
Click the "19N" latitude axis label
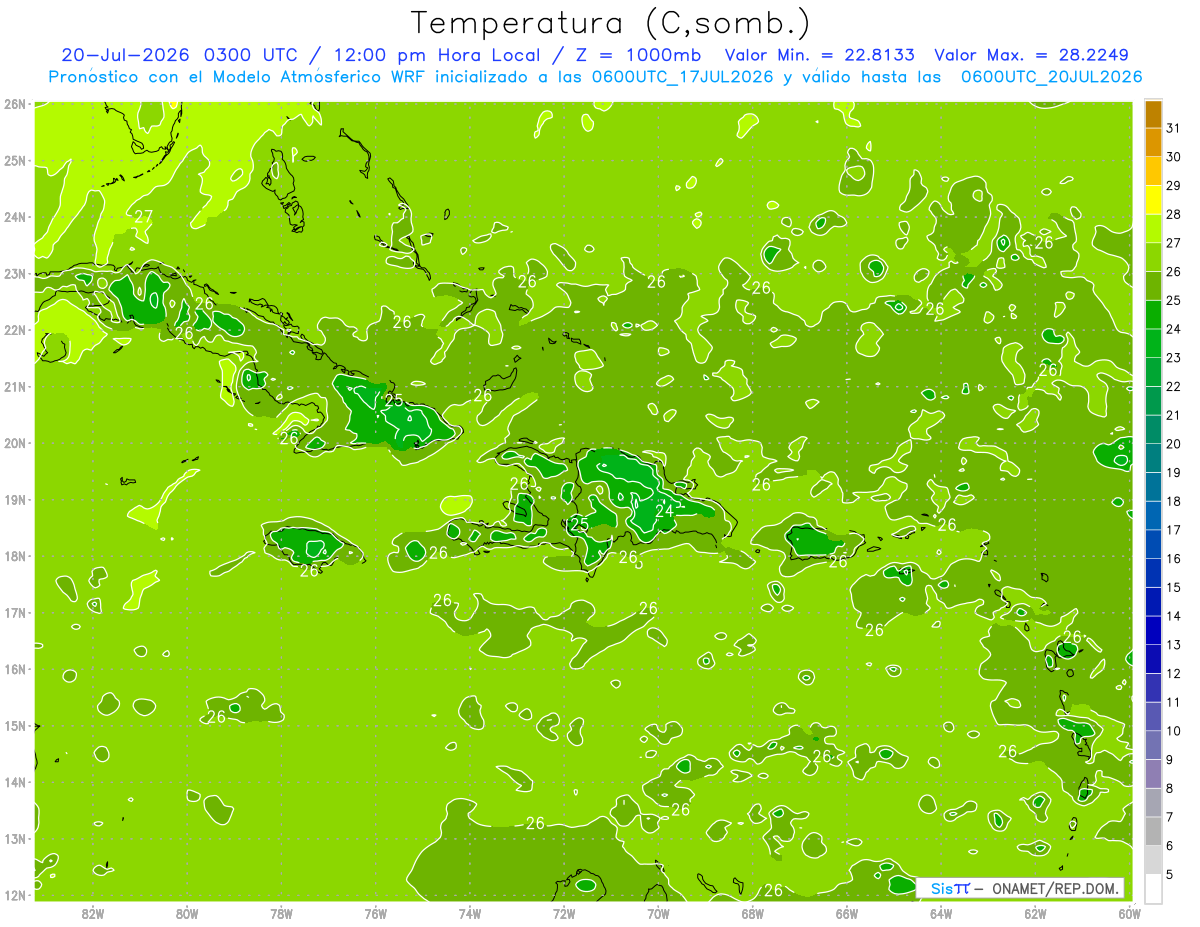(15, 500)
